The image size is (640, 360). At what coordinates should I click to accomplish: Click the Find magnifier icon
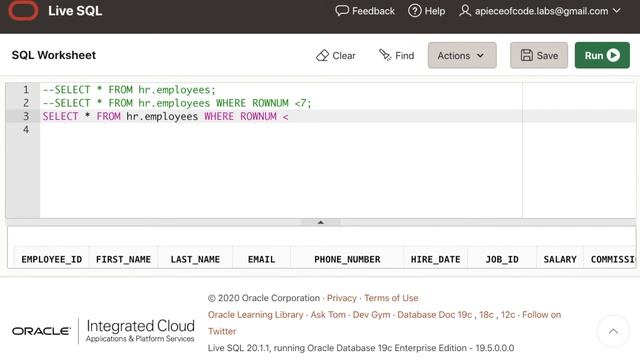385,55
